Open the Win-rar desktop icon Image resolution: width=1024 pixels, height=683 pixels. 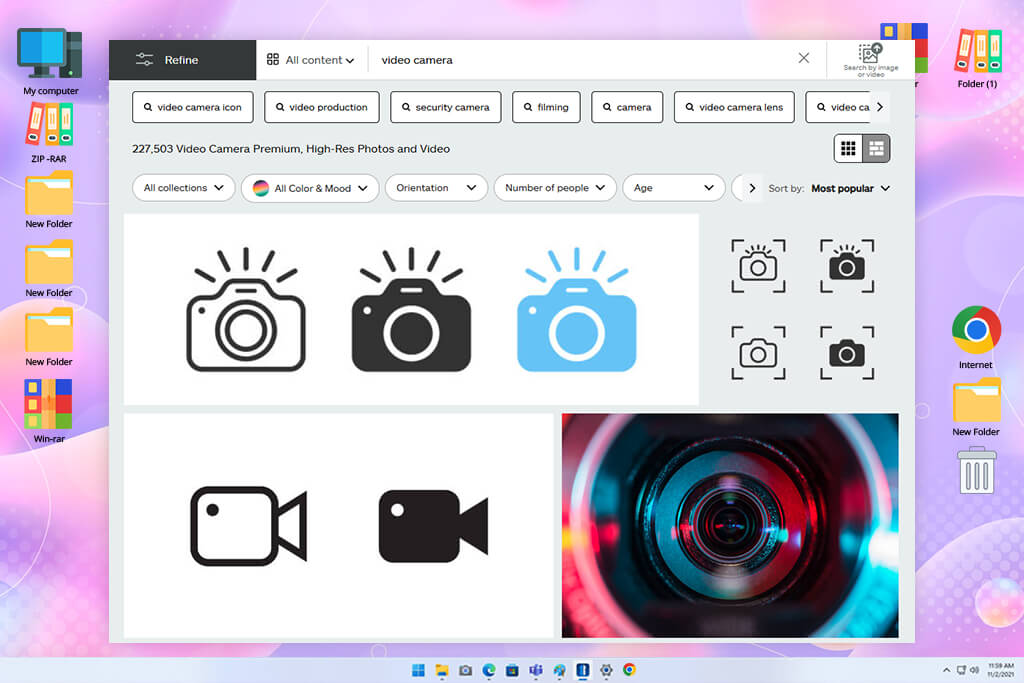[49, 411]
